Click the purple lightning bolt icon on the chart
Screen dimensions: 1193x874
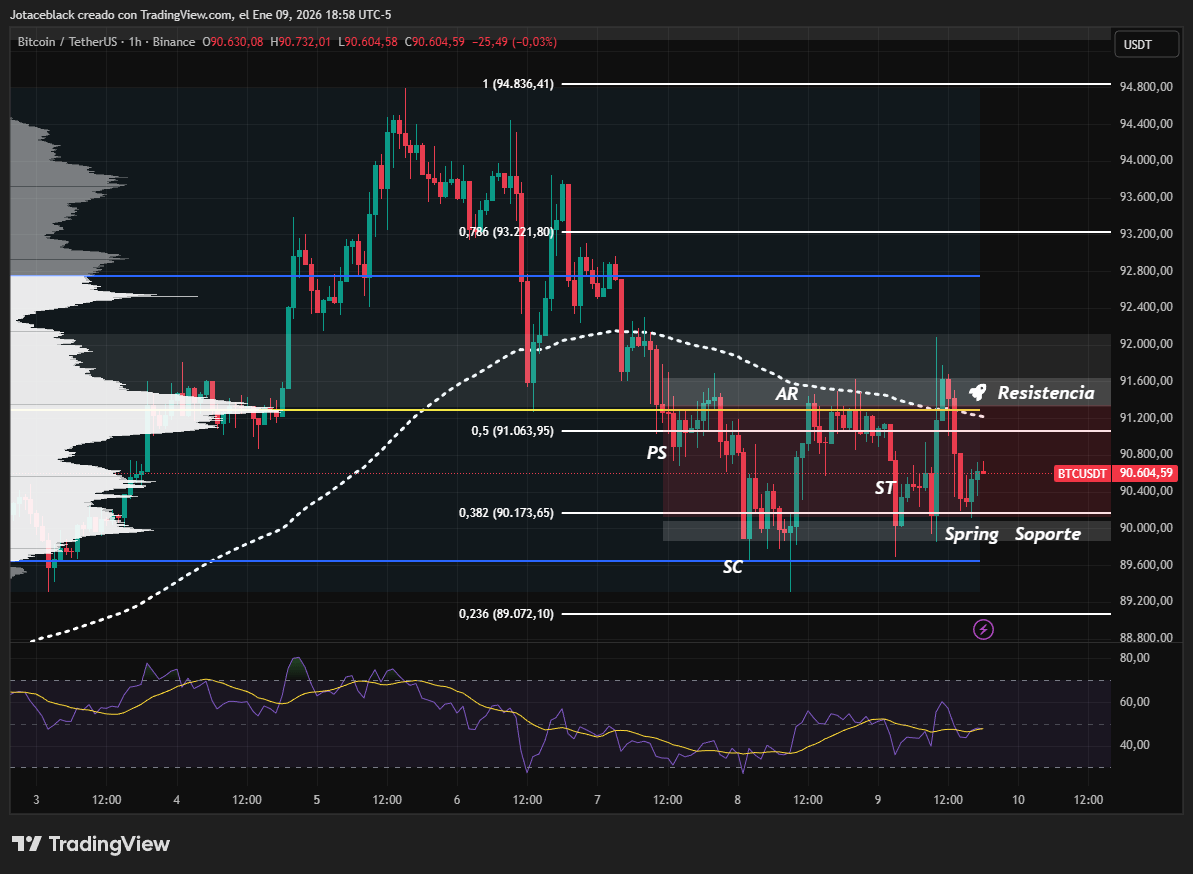click(982, 629)
